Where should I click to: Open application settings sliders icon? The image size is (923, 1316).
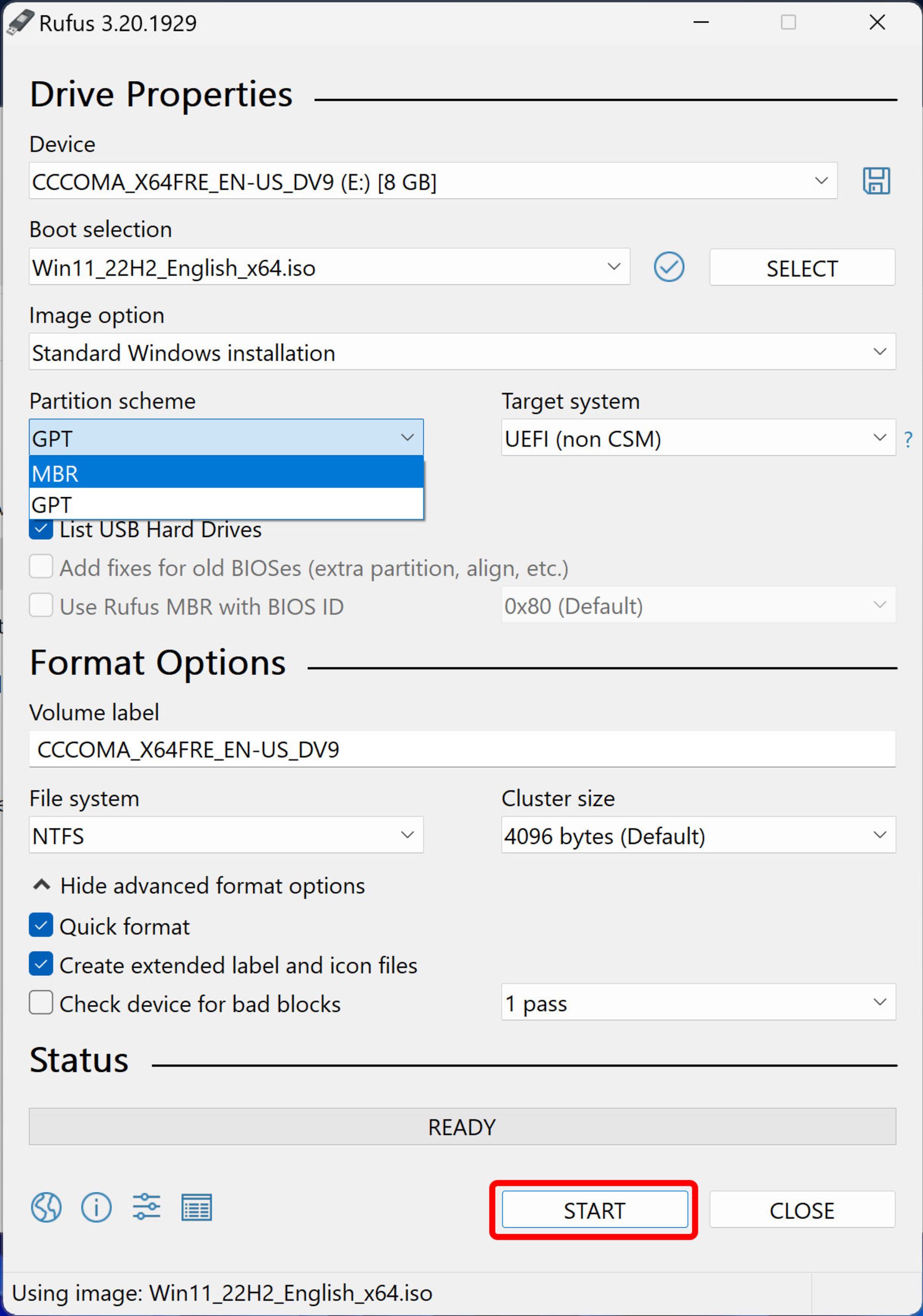147,1208
